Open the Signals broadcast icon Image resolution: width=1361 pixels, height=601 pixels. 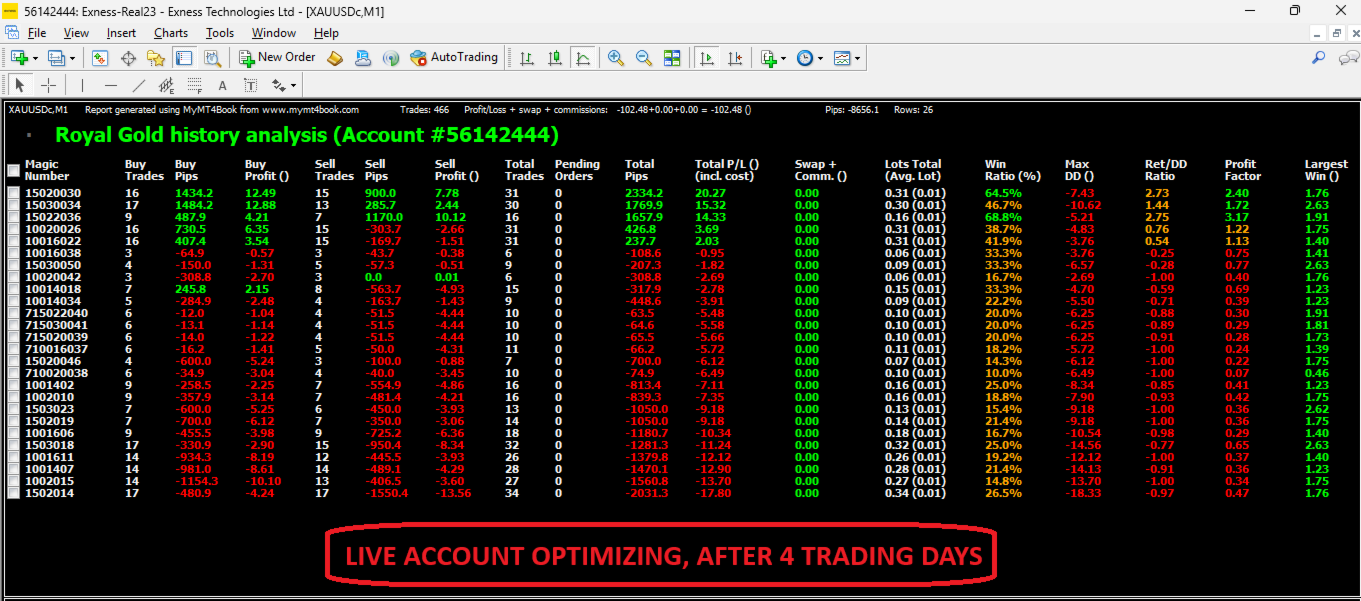tap(391, 58)
